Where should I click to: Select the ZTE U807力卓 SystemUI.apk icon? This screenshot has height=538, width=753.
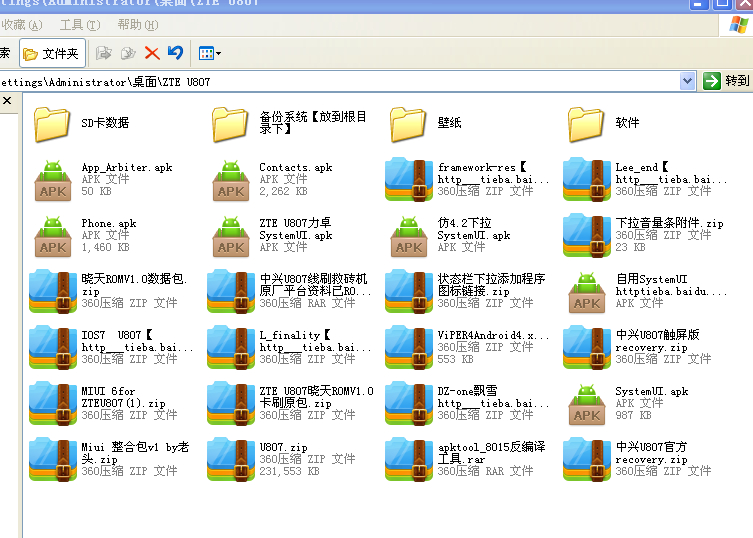pos(231,236)
